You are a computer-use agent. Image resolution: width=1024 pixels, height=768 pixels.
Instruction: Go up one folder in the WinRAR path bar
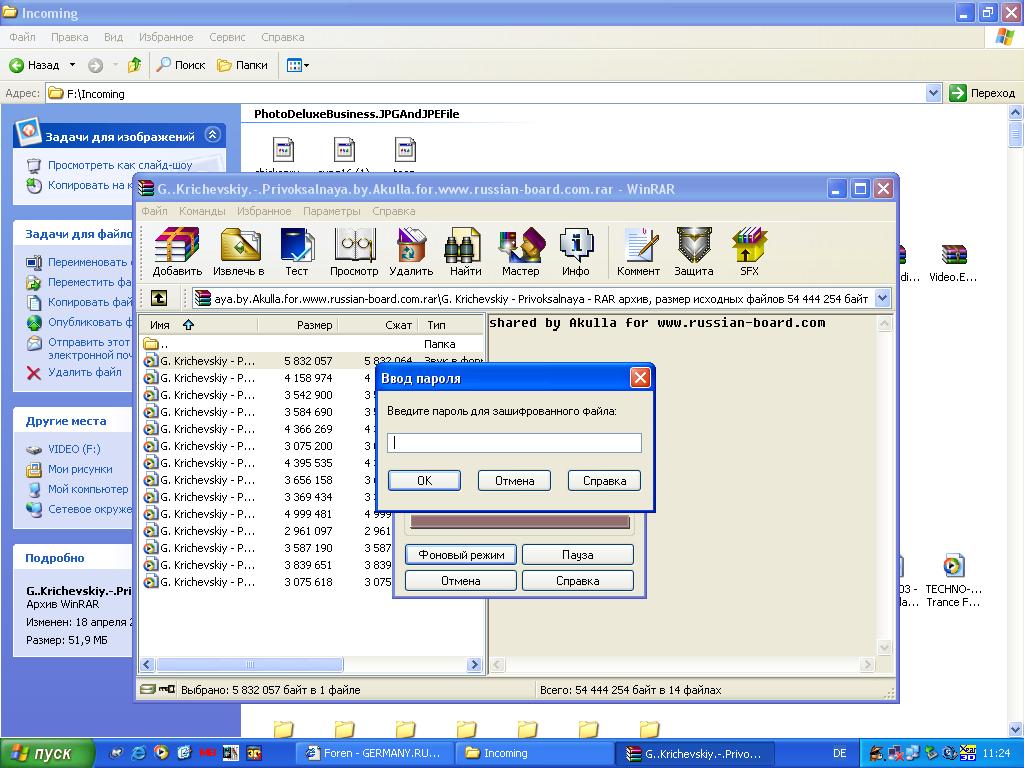click(x=159, y=298)
